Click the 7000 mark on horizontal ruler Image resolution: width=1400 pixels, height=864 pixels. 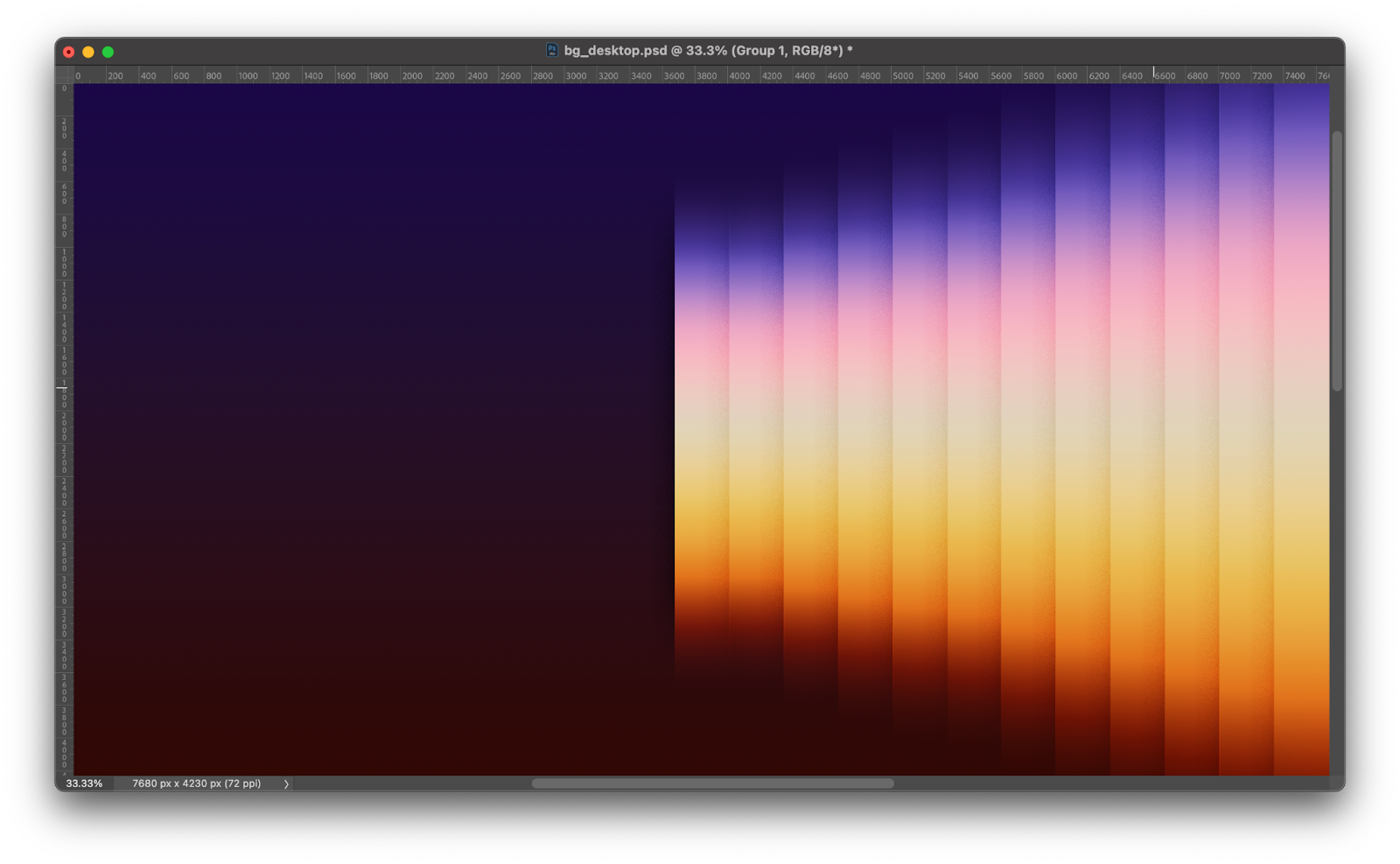pos(1228,76)
